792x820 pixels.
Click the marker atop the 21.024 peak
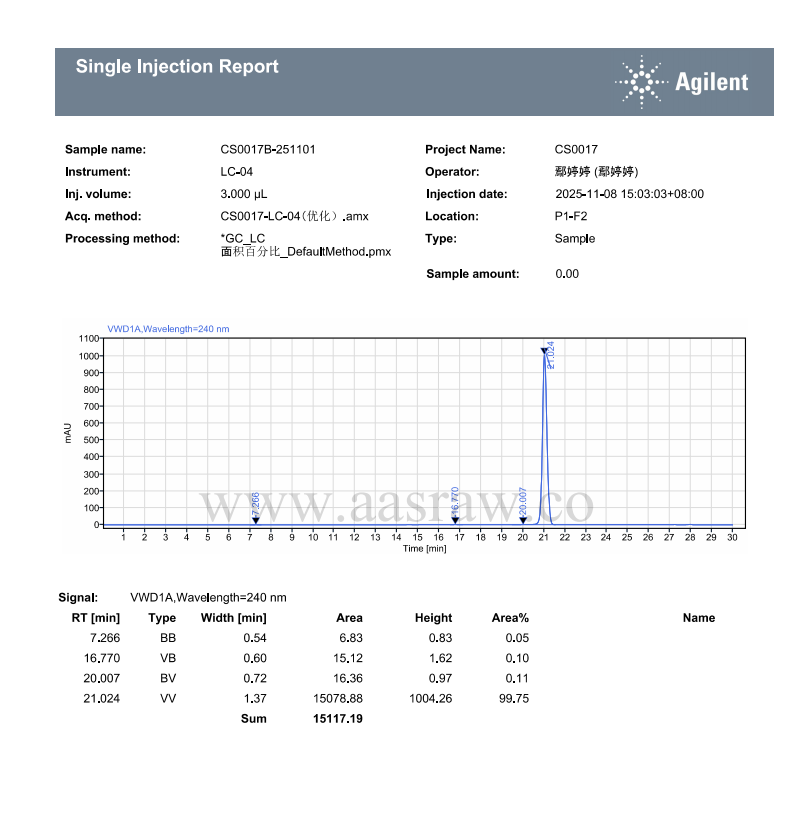point(544,351)
